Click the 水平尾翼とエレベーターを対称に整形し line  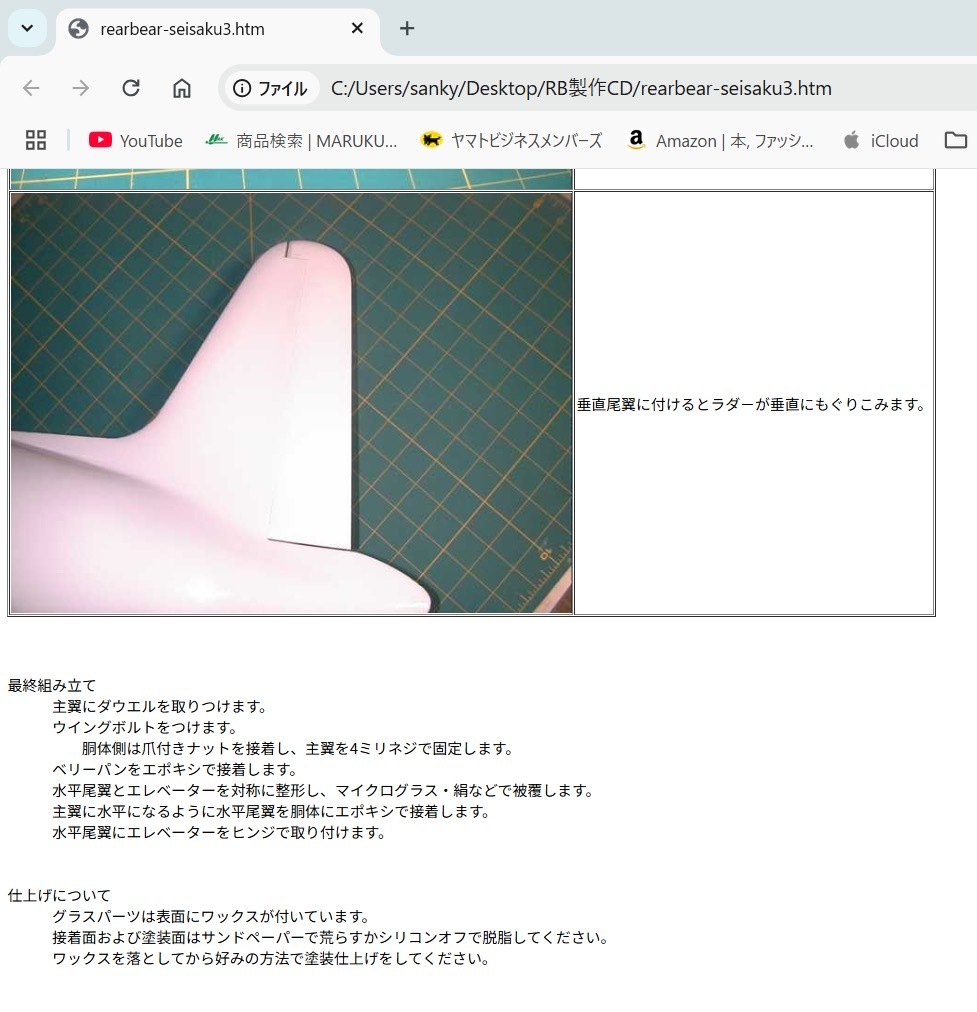pyautogui.click(x=323, y=791)
